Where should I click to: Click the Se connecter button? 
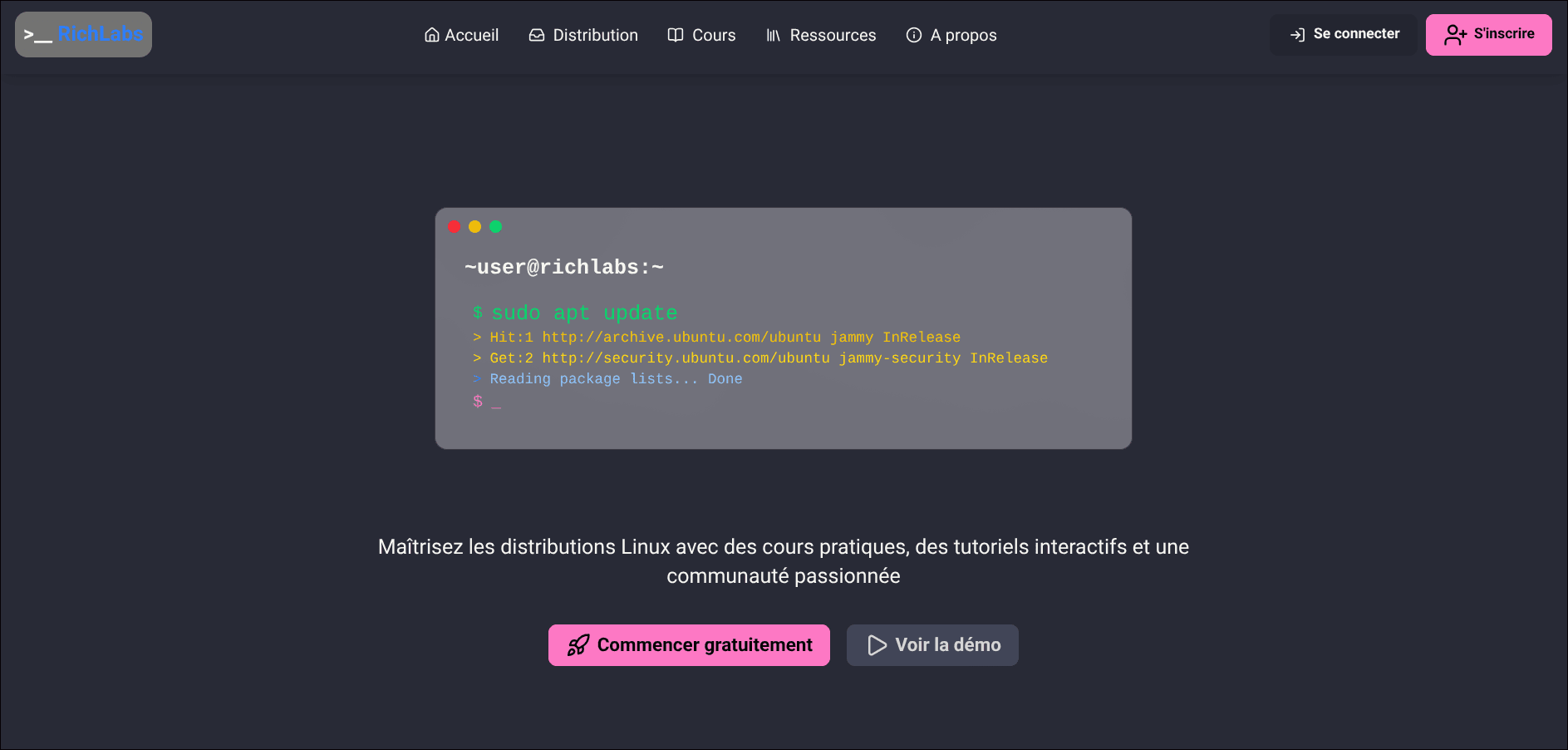click(x=1344, y=35)
